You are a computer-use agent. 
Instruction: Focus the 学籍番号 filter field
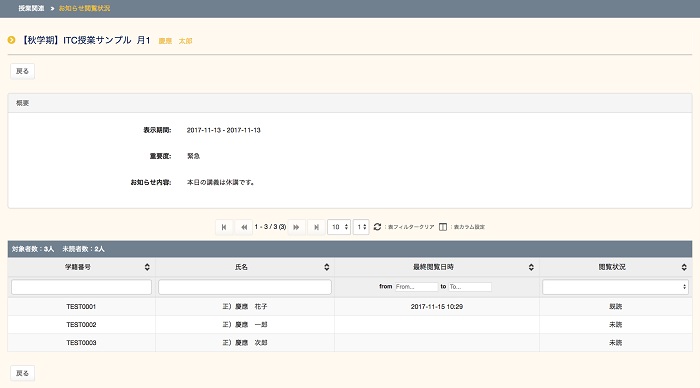click(81, 287)
